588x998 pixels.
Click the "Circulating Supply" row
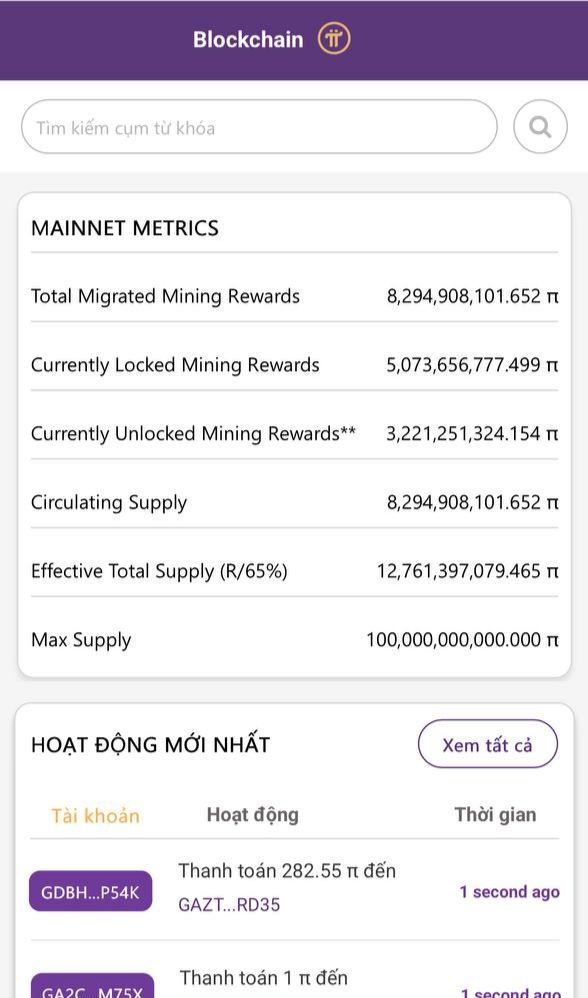tap(295, 502)
